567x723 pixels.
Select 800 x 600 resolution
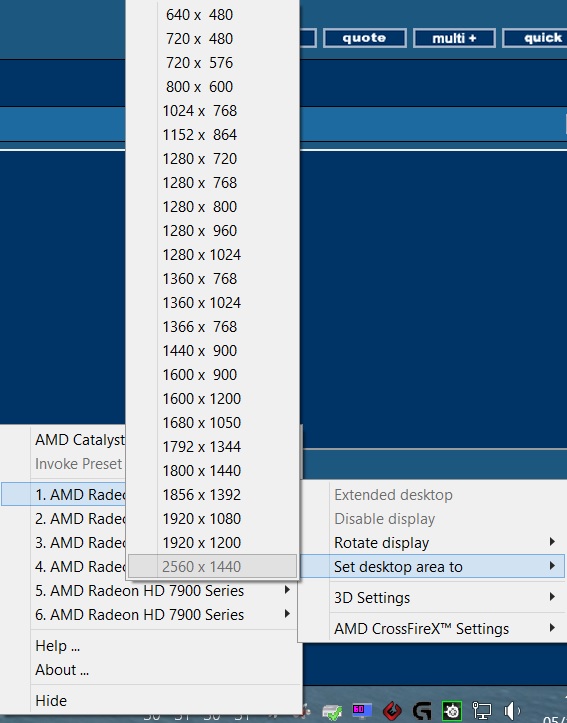click(x=213, y=87)
